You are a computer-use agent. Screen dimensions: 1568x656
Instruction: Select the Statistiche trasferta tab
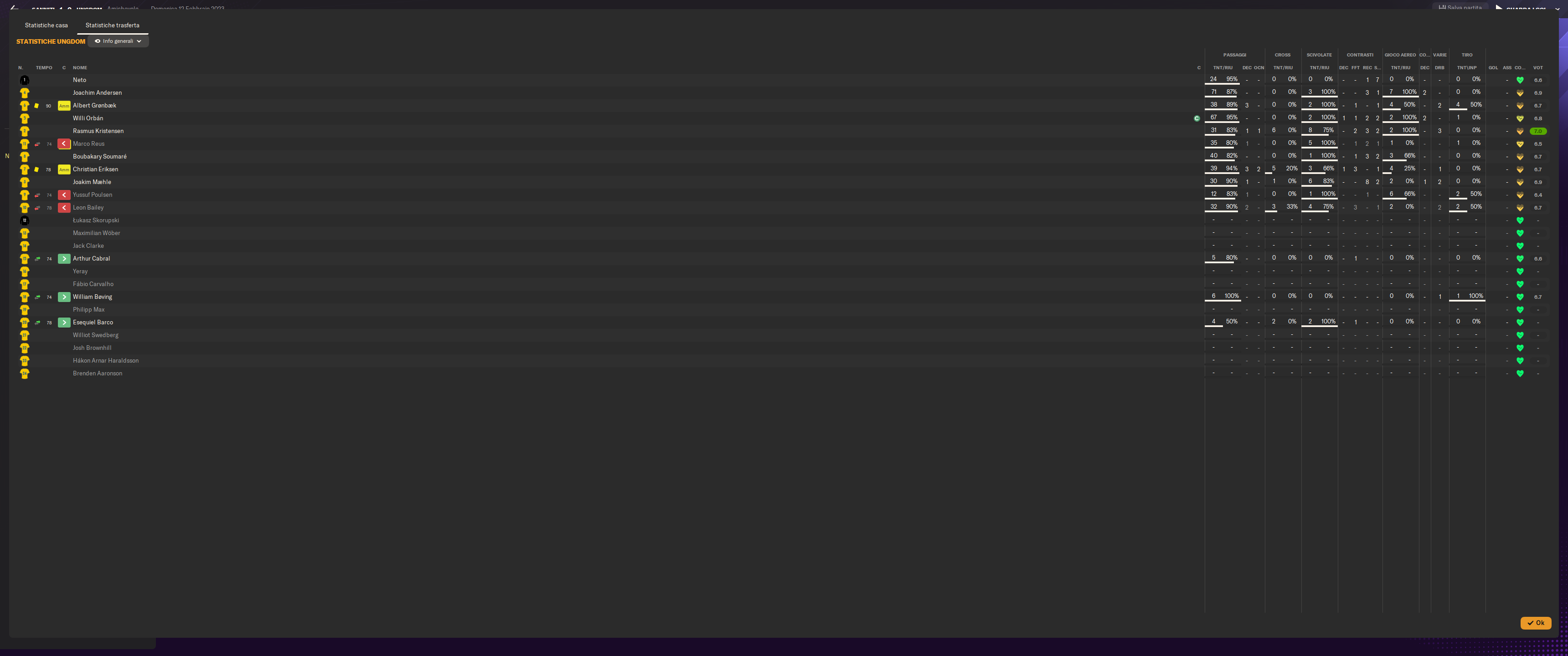point(112,26)
